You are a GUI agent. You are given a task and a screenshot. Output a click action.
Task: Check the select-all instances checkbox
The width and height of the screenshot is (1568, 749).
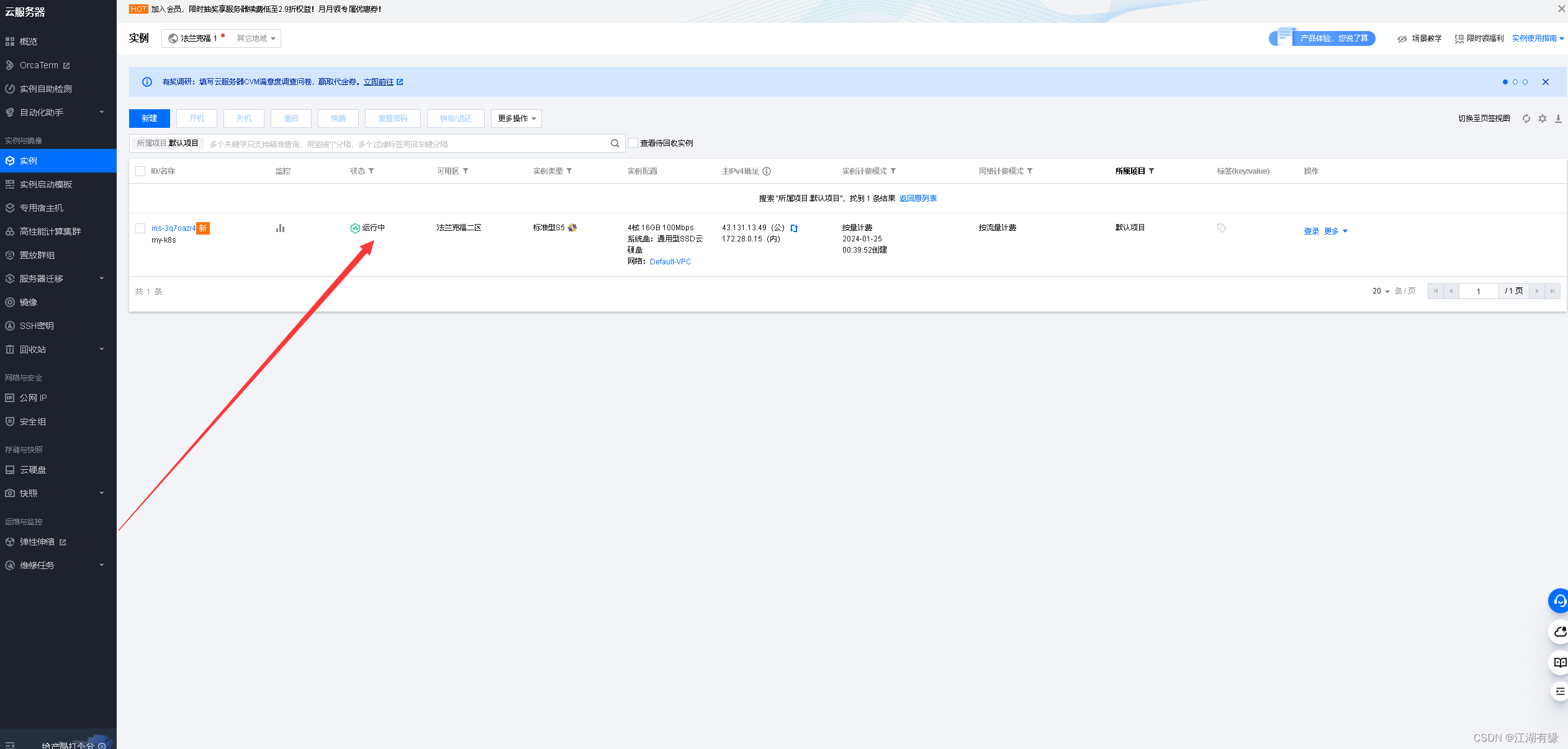tap(140, 171)
